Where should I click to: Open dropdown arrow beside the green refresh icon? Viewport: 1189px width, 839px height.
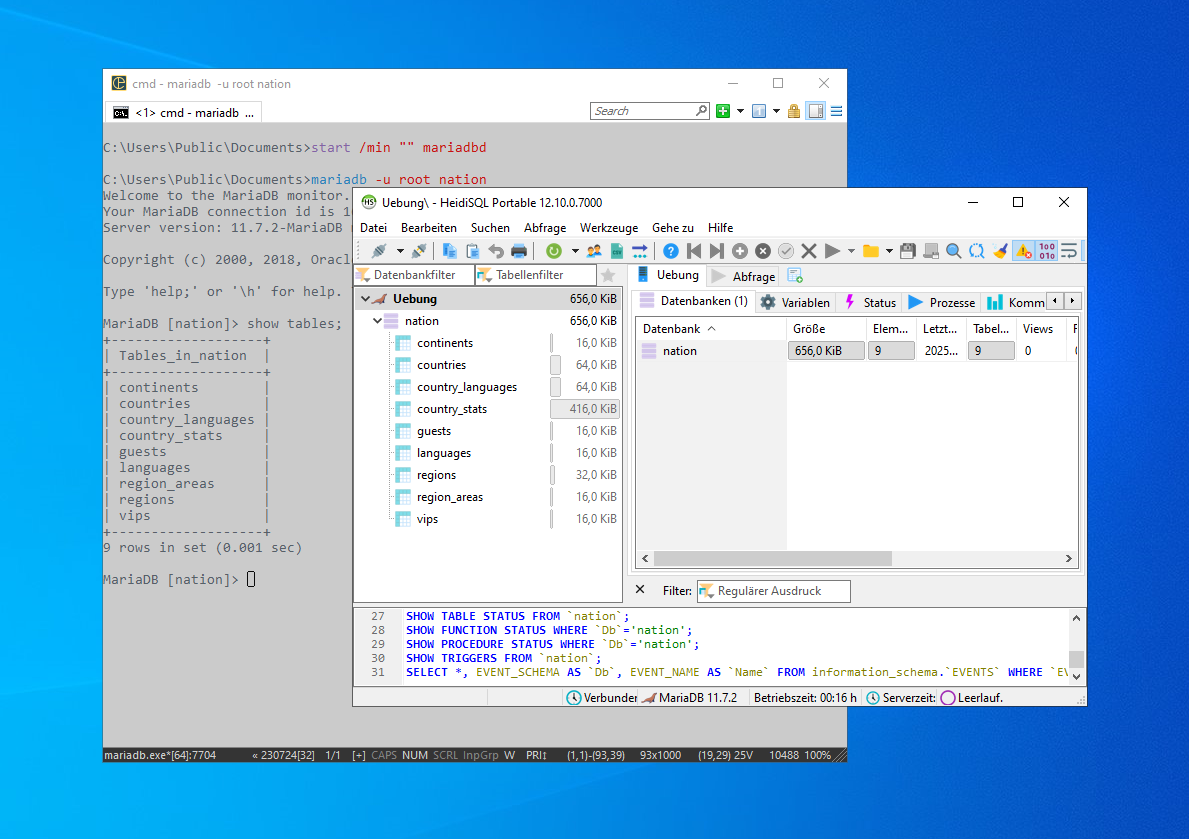coord(575,251)
